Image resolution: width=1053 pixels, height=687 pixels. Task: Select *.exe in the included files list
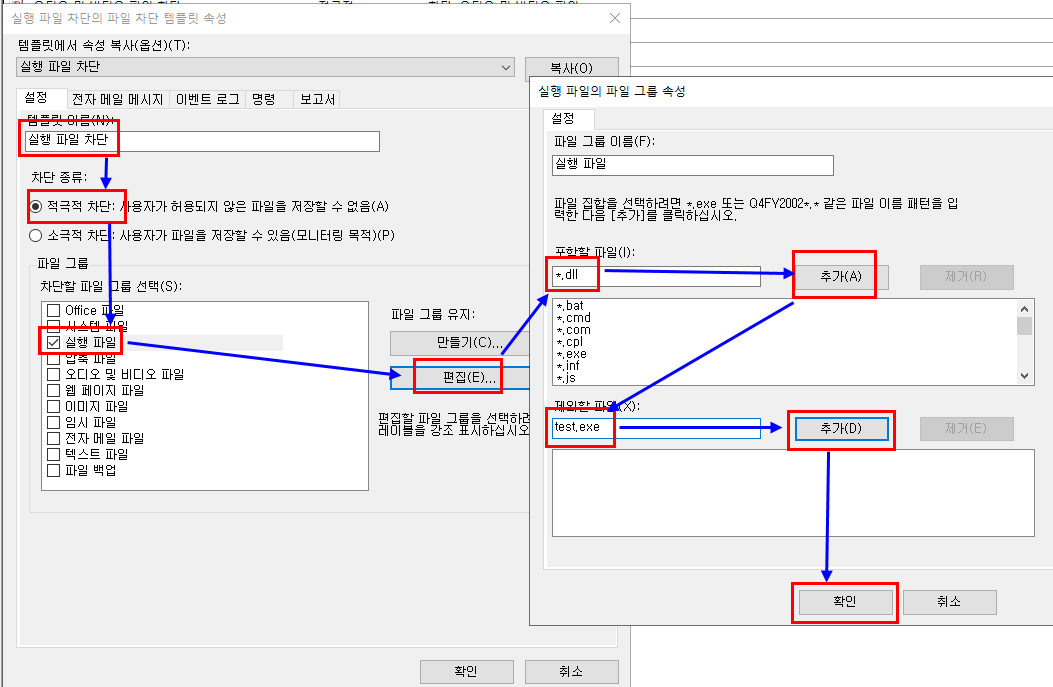(571, 355)
